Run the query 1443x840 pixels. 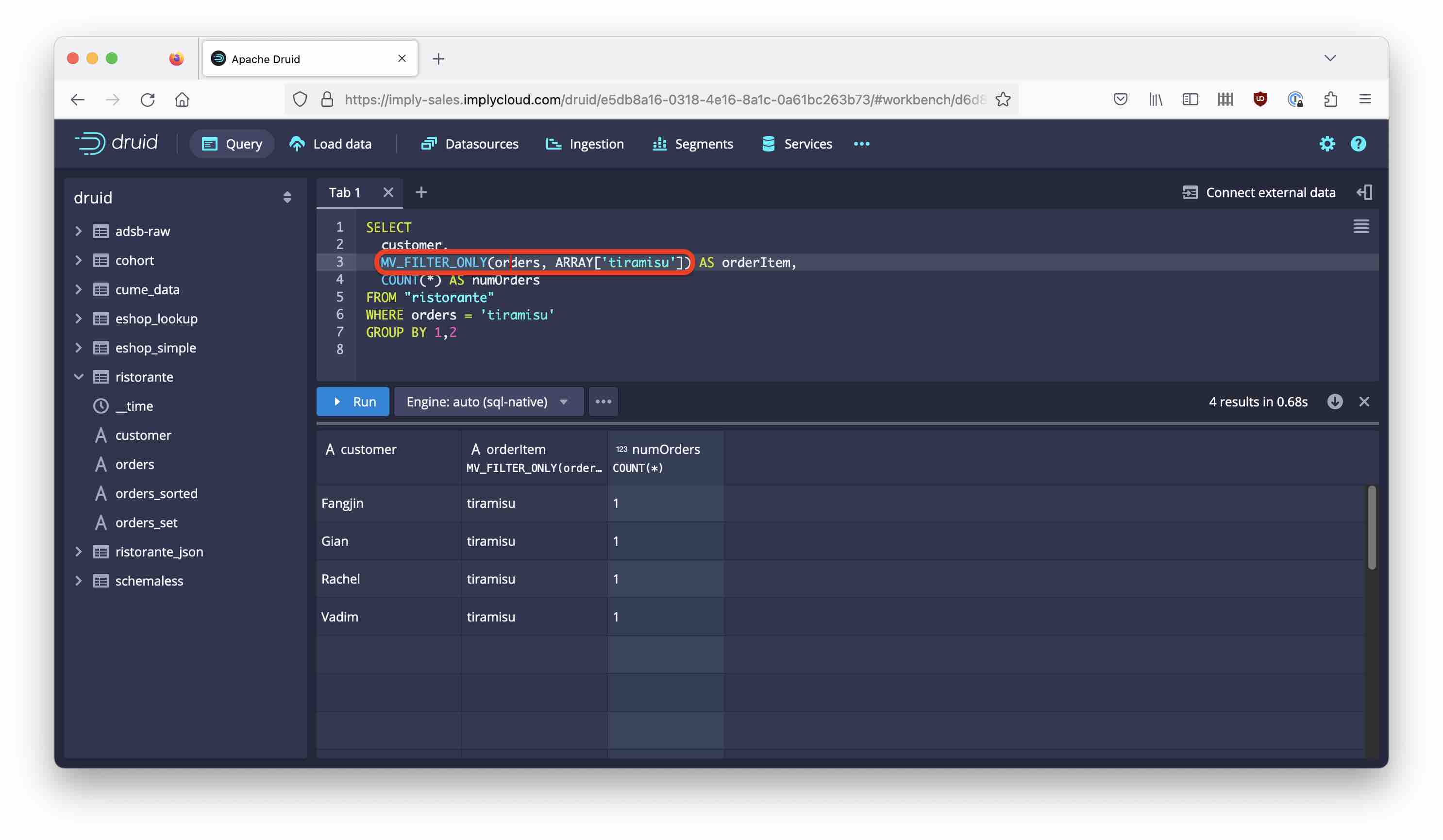click(x=352, y=402)
